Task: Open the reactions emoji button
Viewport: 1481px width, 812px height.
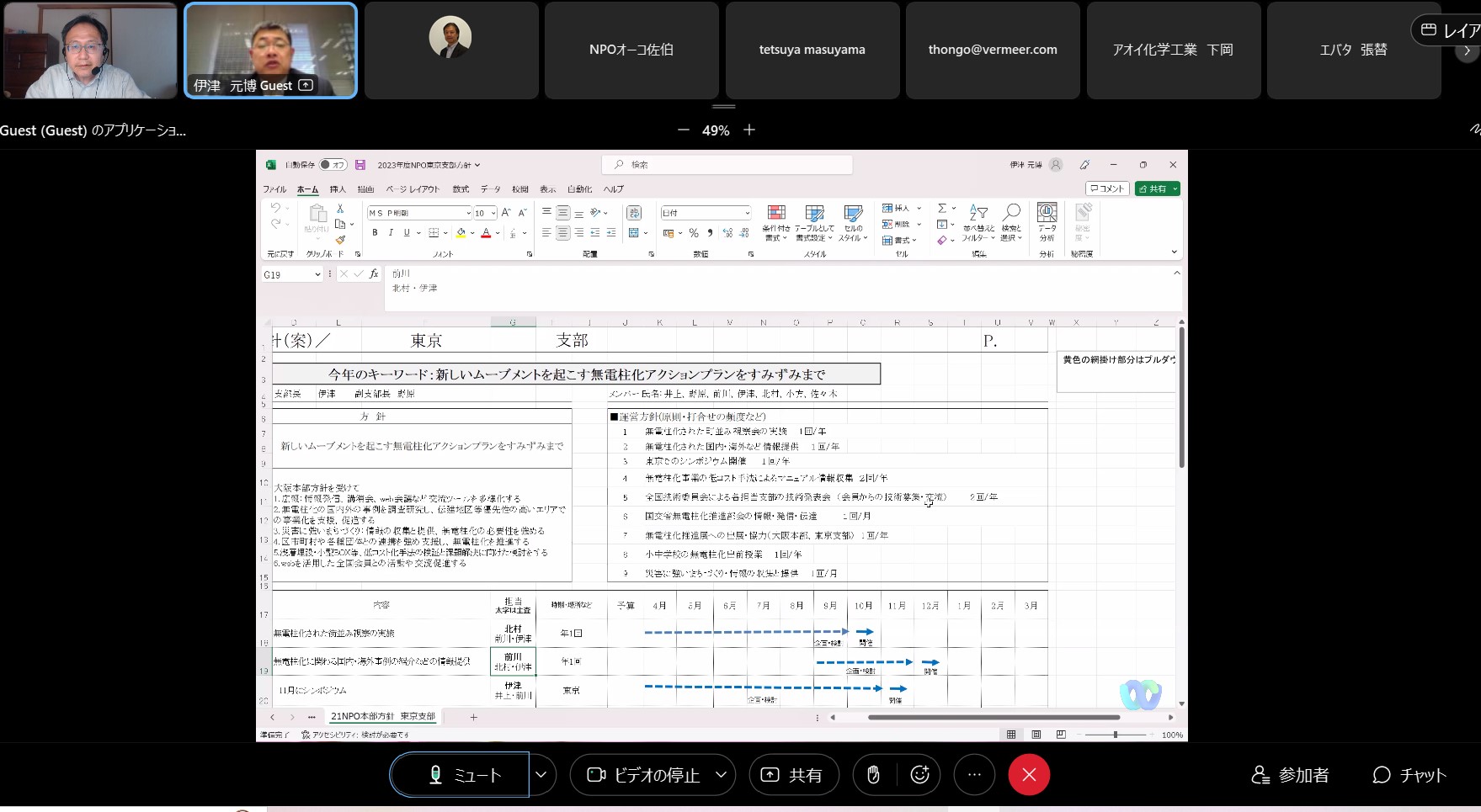Action: pyautogui.click(x=920, y=775)
